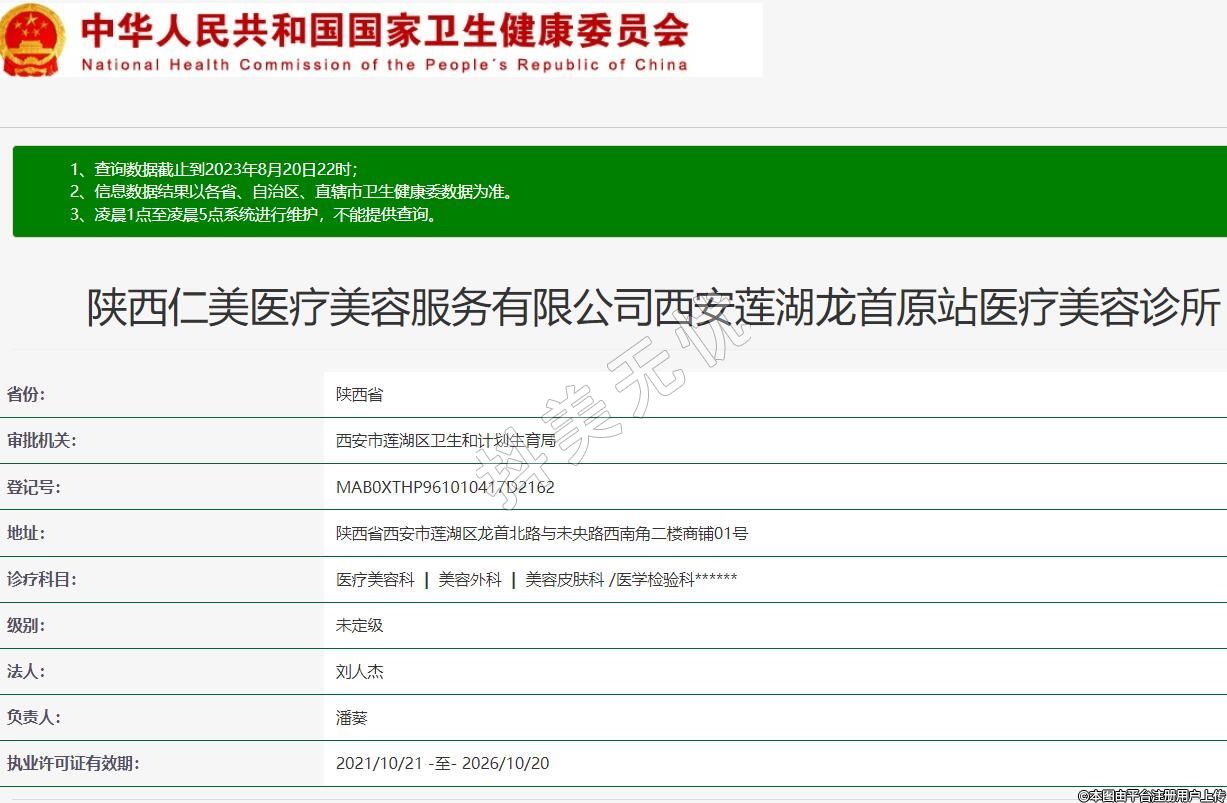1227x803 pixels.
Task: Click the address value 陕西省西安市莲湖区龙首北路
Action: [x=541, y=533]
